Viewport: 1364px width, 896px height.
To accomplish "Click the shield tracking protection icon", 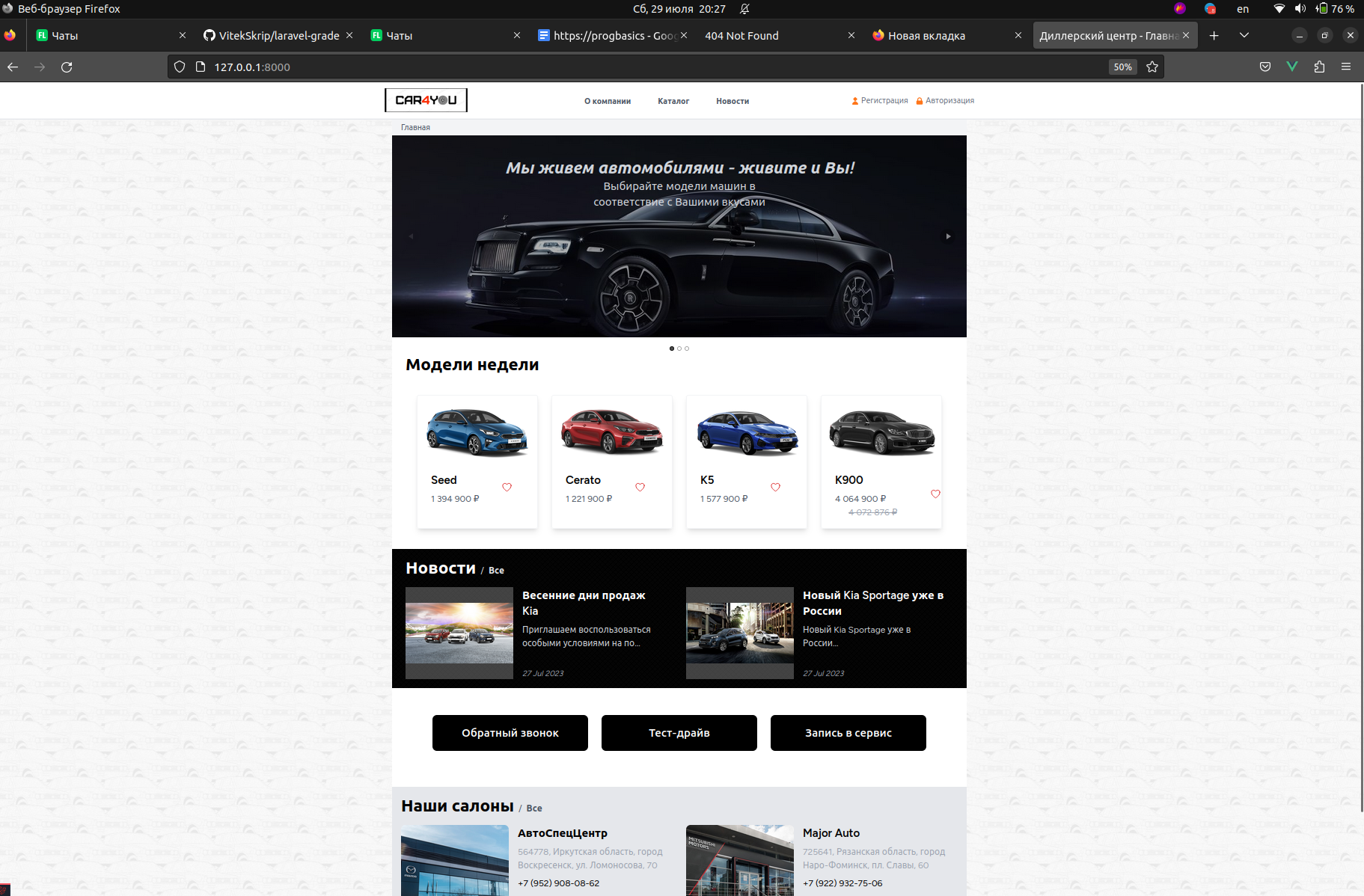I will (180, 67).
